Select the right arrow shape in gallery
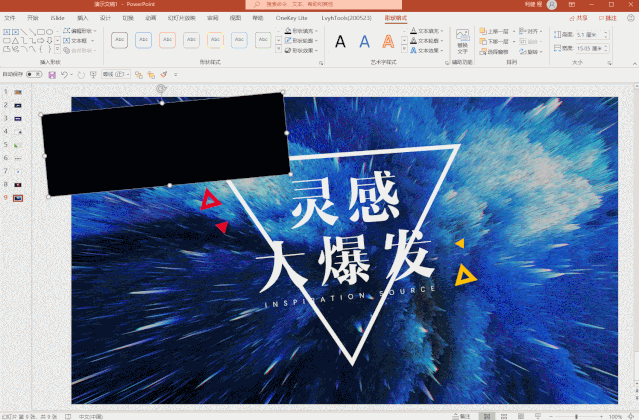The height and width of the screenshot is (420, 639). 41,41
